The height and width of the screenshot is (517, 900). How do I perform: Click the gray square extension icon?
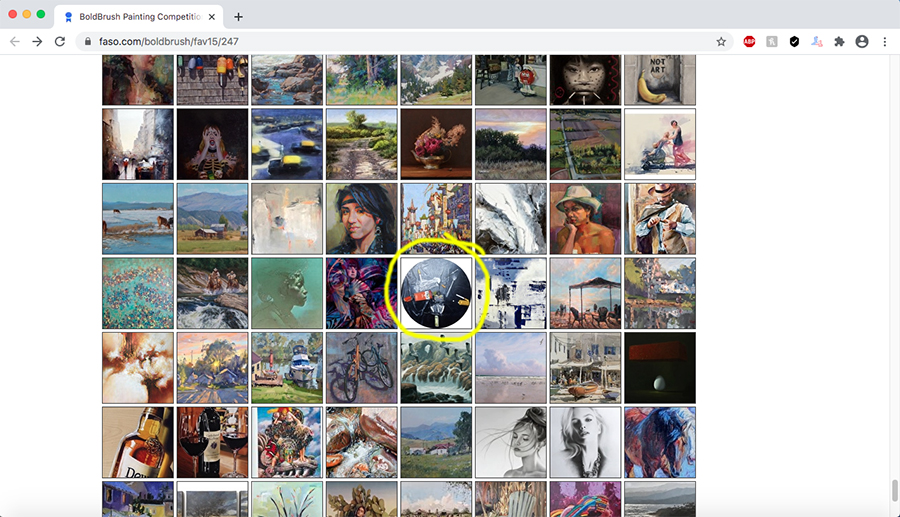[771, 41]
